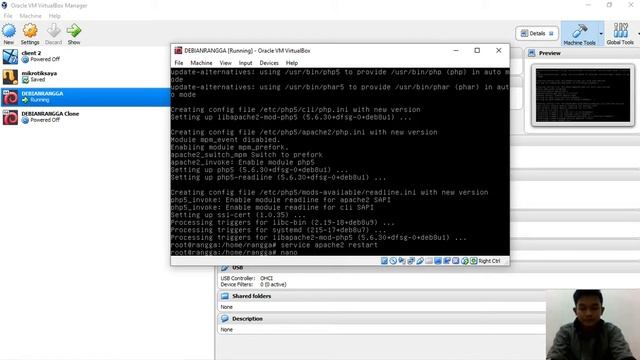Click the keyboard capture status bar indicator
This screenshot has width=640, height=360.
pos(473,261)
